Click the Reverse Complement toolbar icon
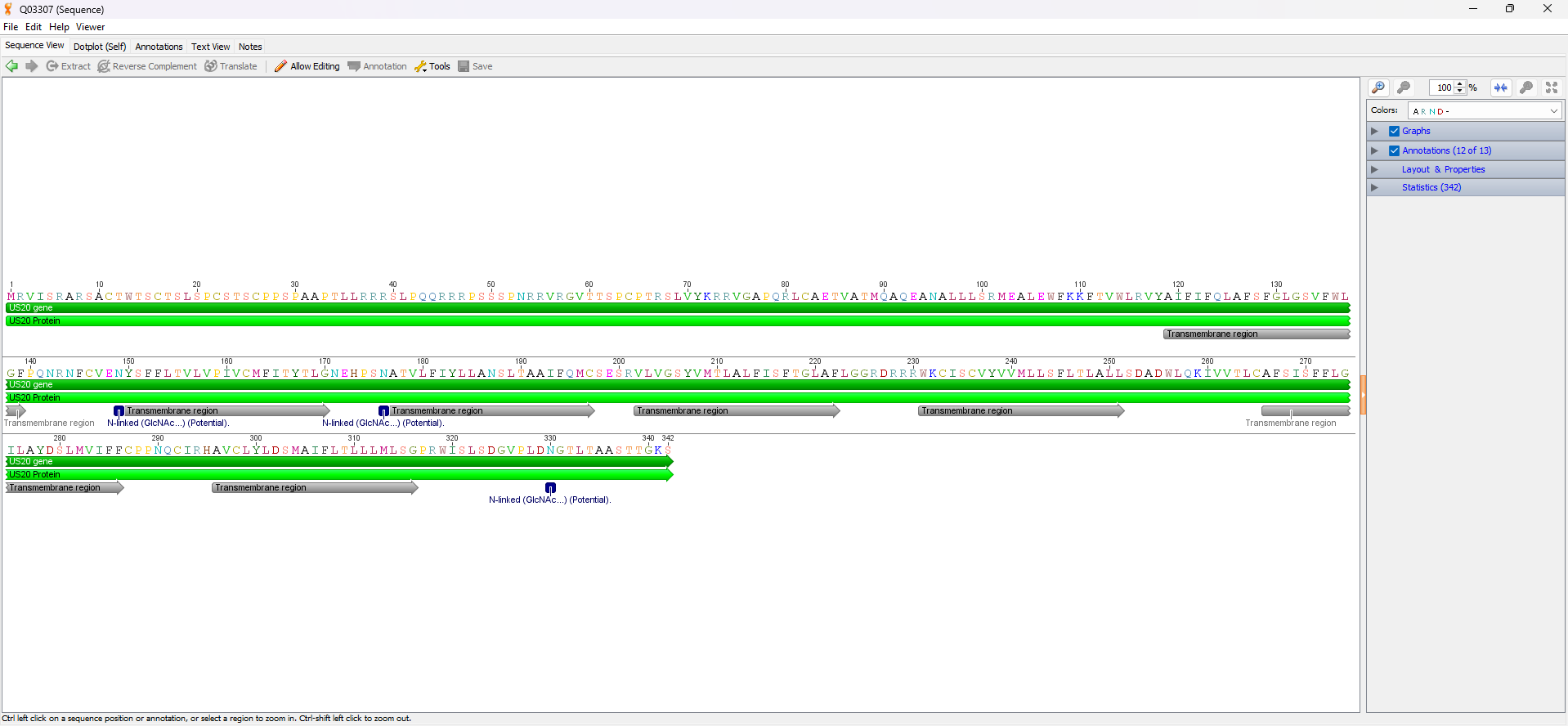The width and height of the screenshot is (1568, 726). [x=104, y=66]
